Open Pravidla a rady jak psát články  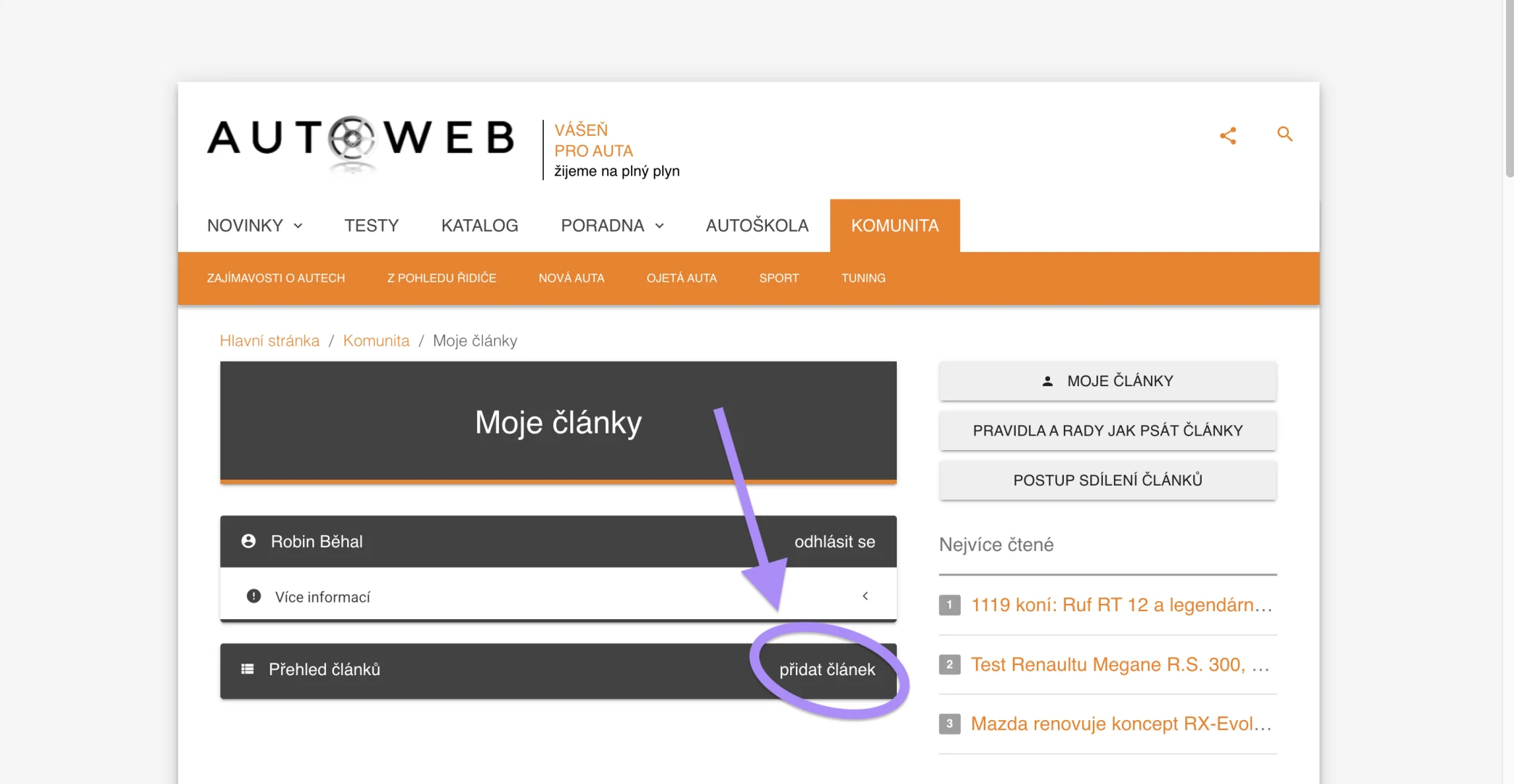(1107, 430)
